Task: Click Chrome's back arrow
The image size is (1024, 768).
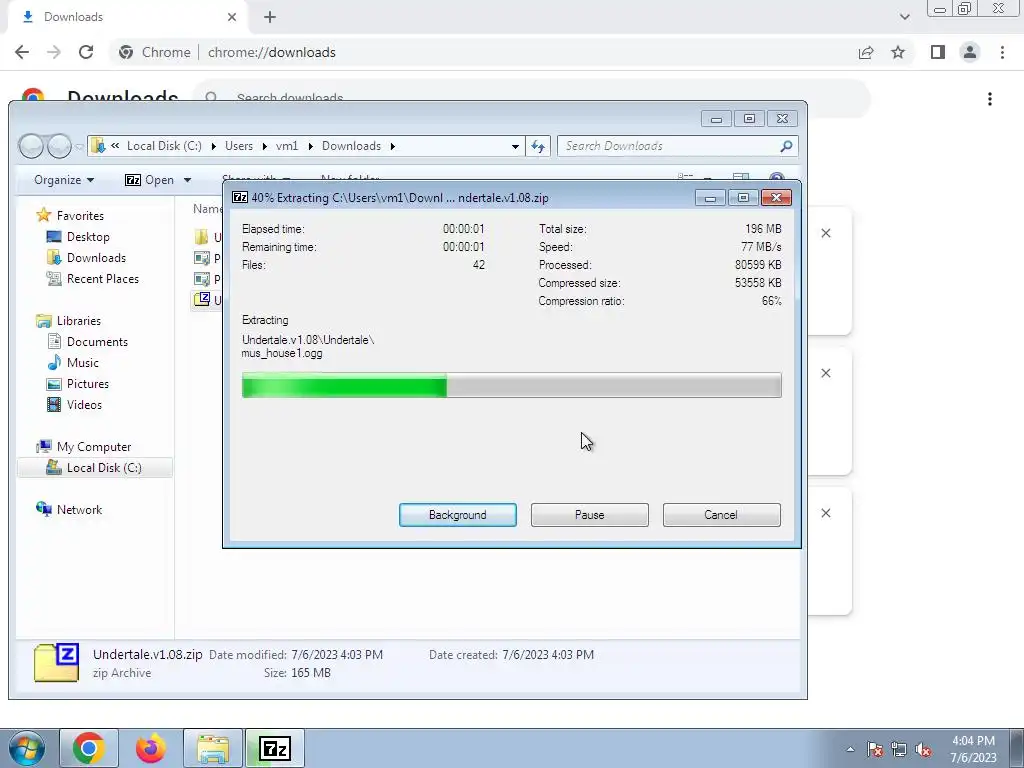Action: tap(22, 52)
